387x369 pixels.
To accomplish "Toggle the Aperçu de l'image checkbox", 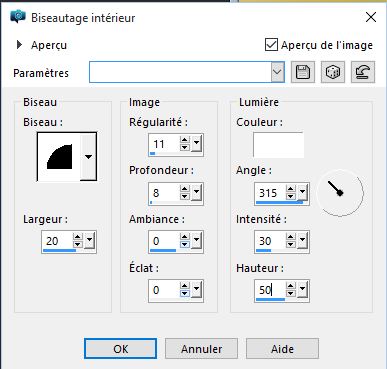I will [271, 45].
